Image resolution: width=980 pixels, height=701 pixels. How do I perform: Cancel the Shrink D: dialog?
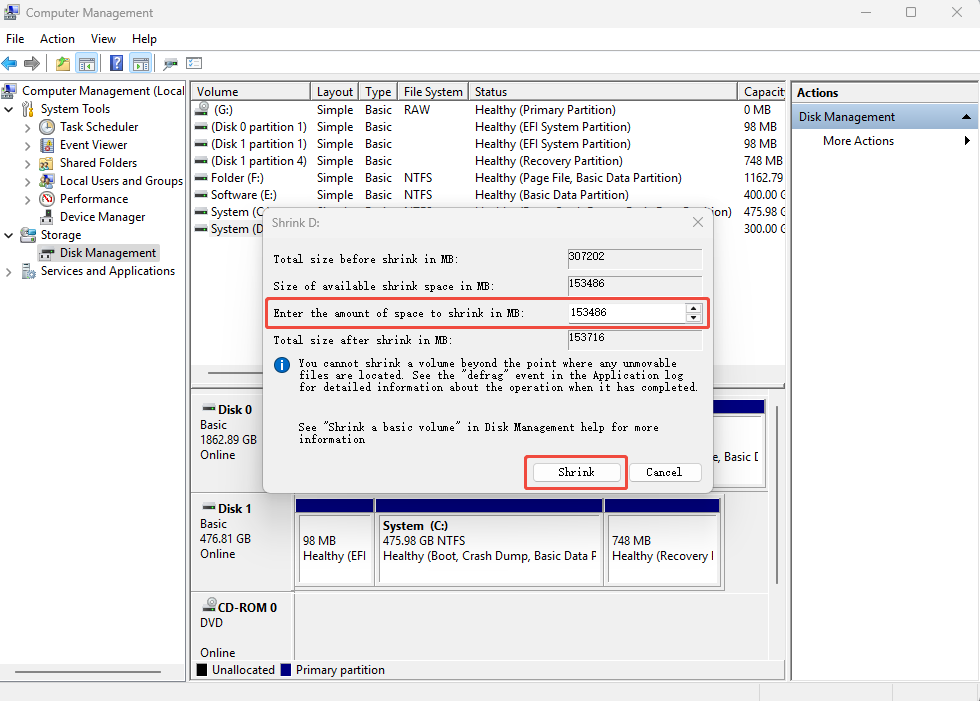[664, 472]
